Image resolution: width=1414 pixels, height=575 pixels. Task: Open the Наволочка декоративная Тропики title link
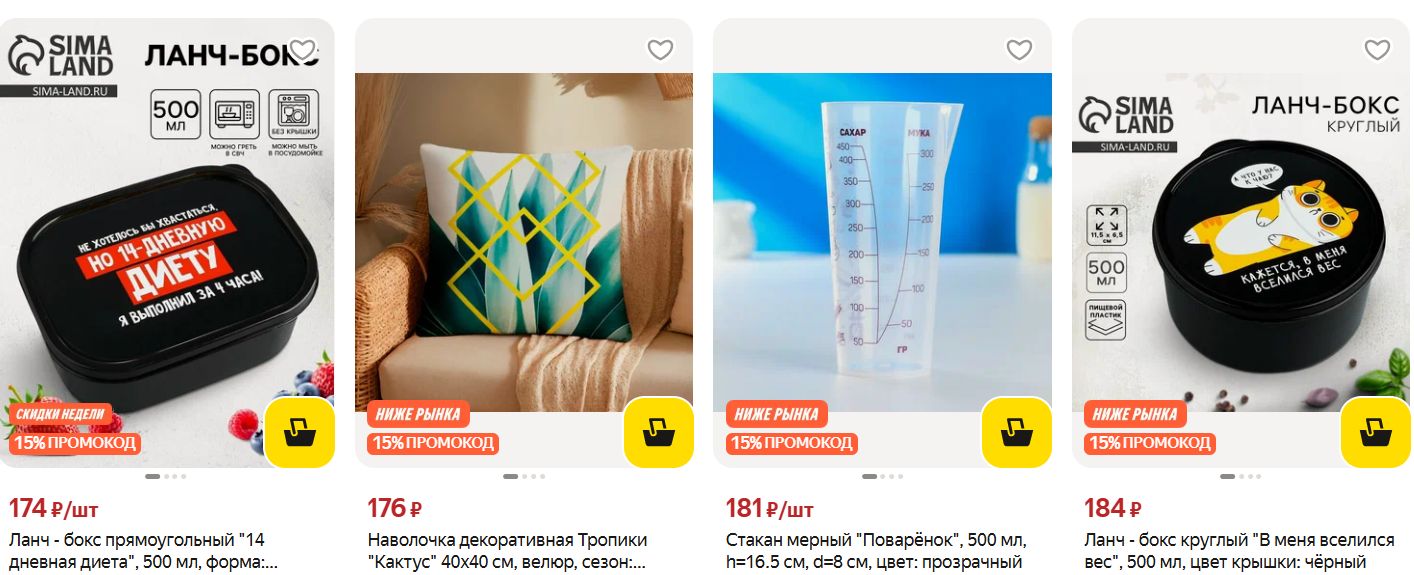[x=508, y=551]
